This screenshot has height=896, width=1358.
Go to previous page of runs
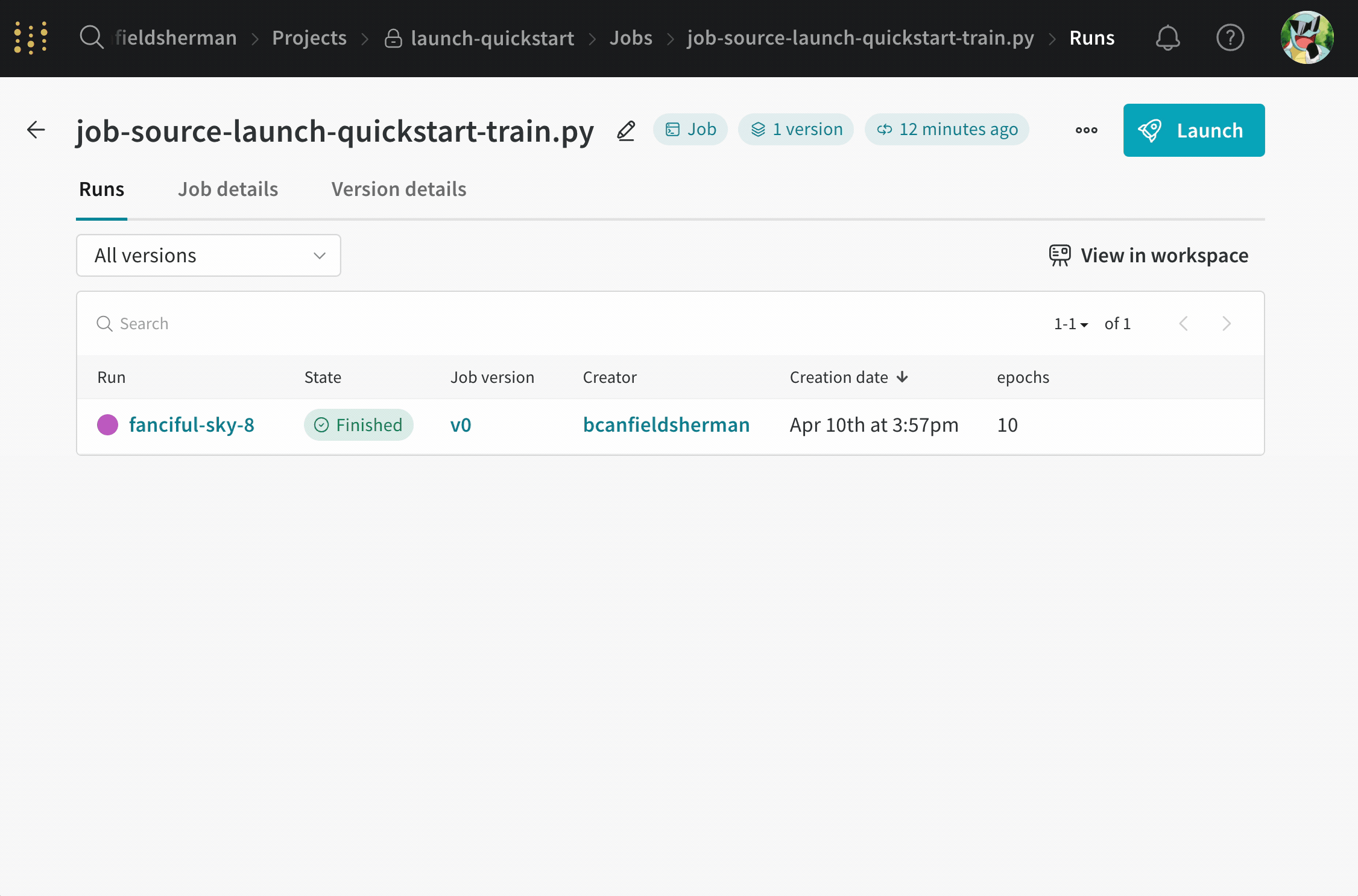pyautogui.click(x=1183, y=324)
